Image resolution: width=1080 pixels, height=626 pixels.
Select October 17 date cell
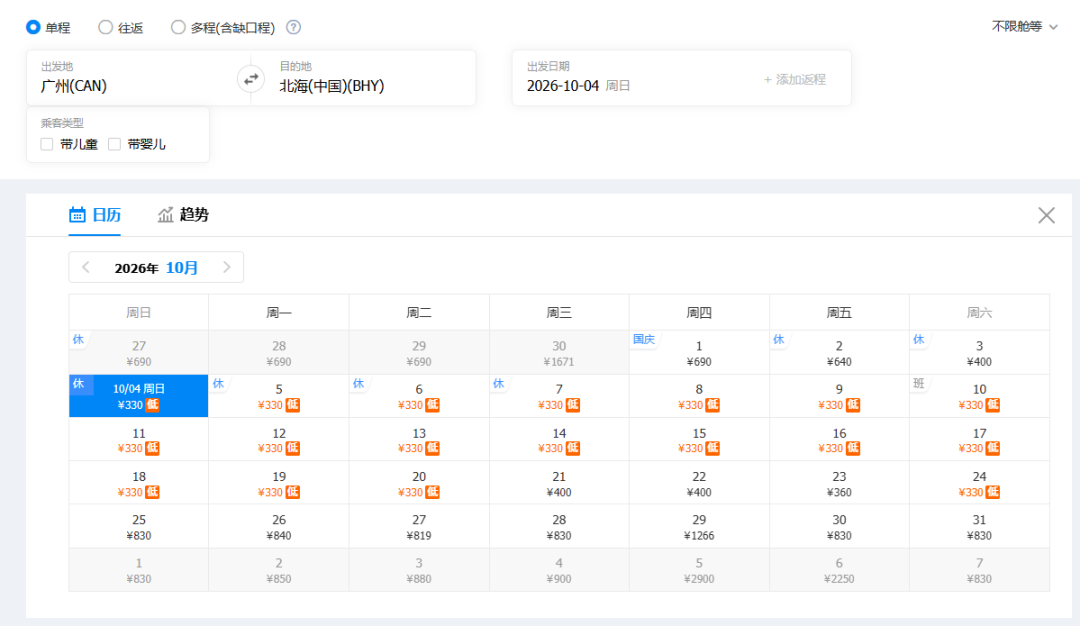(x=979, y=439)
